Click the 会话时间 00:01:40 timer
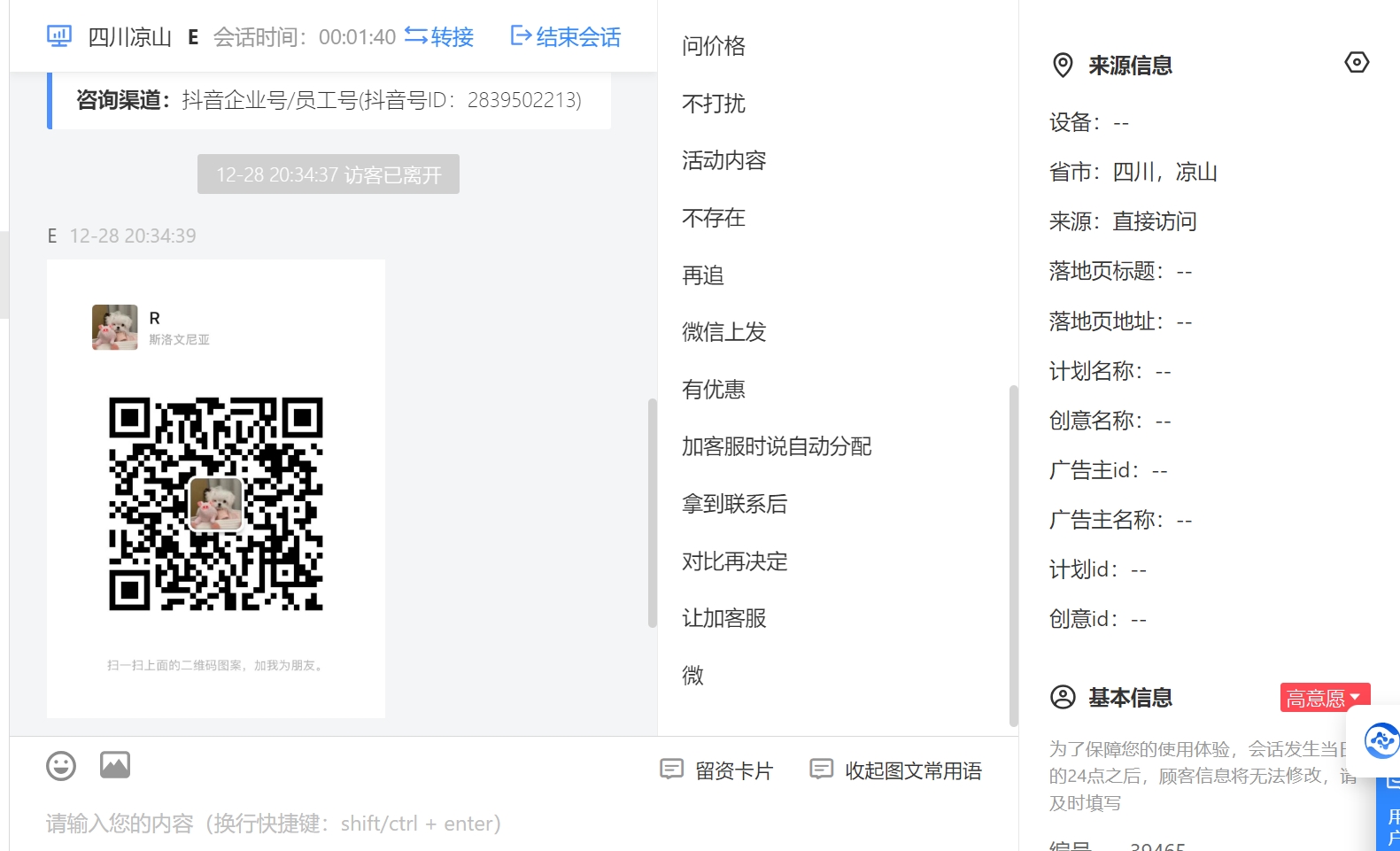This screenshot has width=1400, height=851. [305, 36]
